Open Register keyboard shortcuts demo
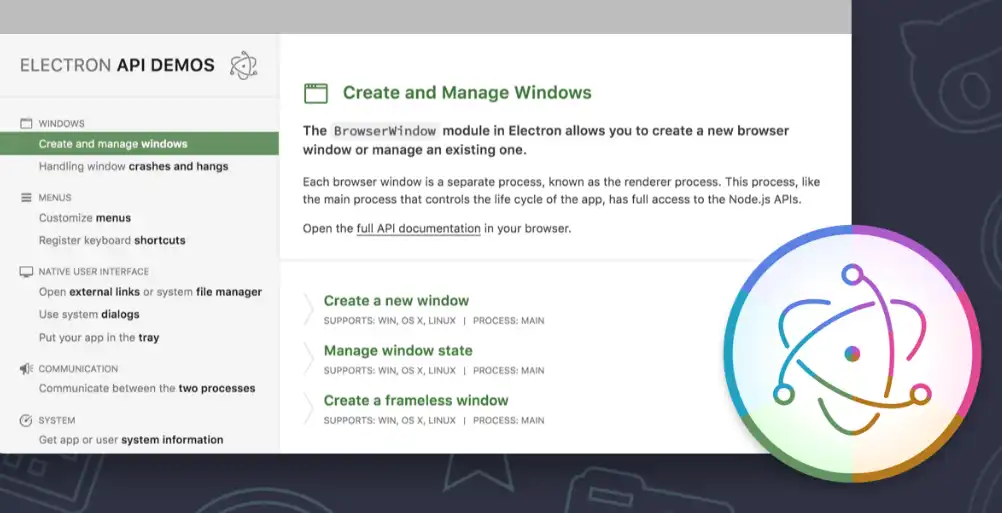The image size is (1002, 513). (x=112, y=240)
